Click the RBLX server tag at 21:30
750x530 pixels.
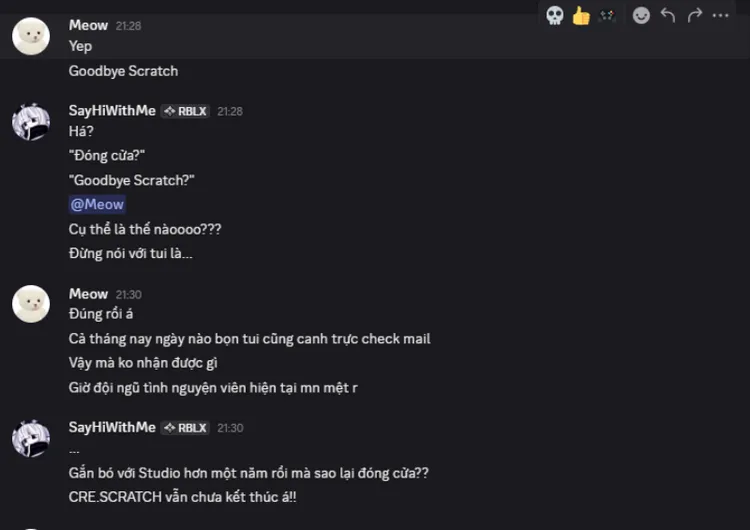click(x=185, y=428)
